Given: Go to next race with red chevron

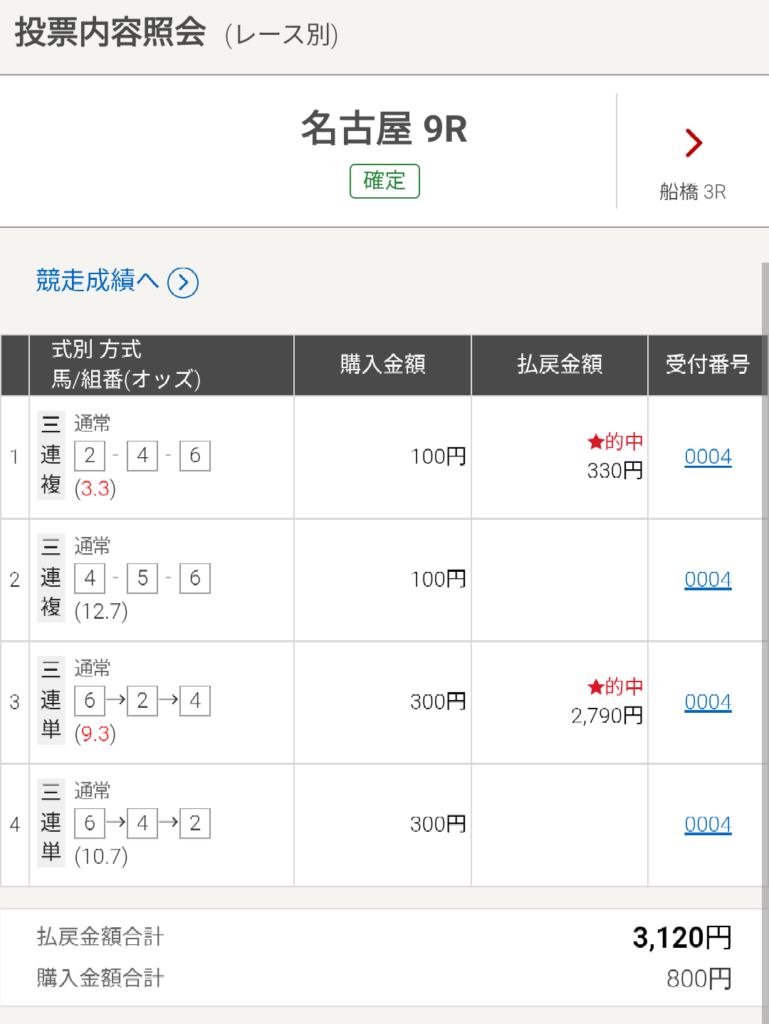Looking at the screenshot, I should 693,144.
